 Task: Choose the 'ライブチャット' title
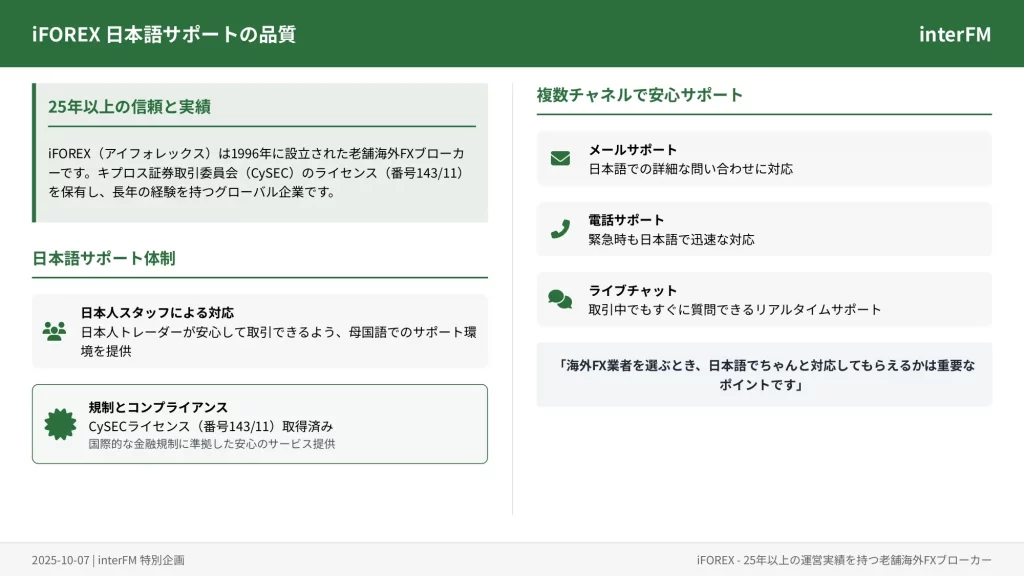pyautogui.click(x=632, y=289)
